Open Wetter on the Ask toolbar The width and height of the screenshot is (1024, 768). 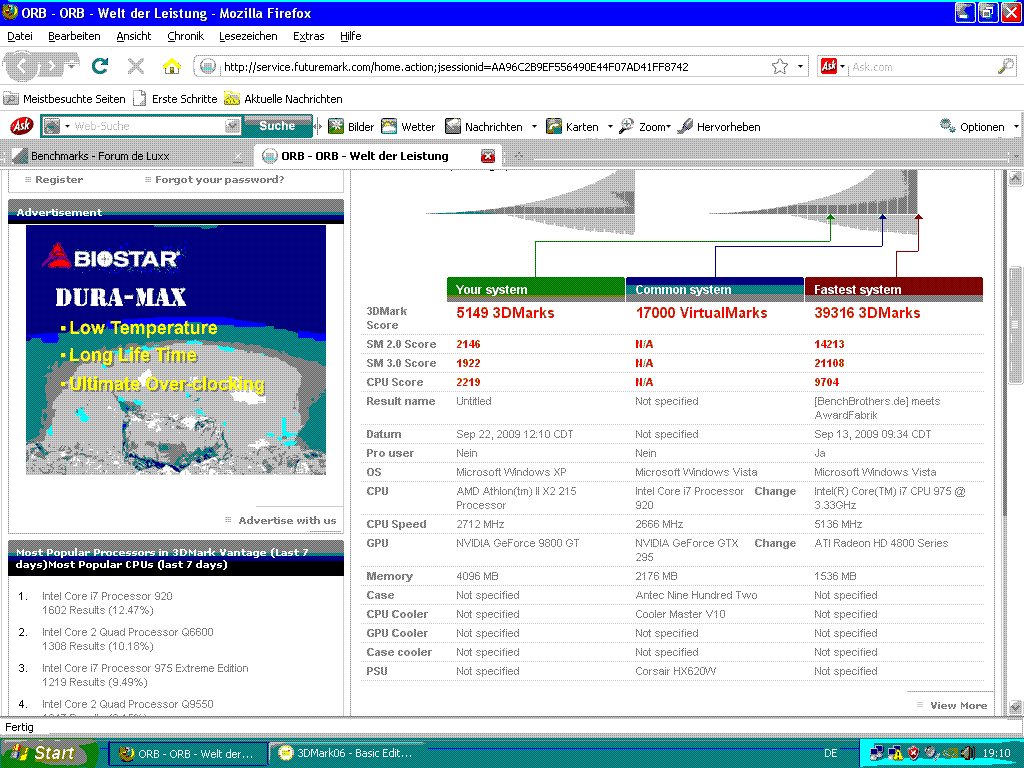pos(408,127)
